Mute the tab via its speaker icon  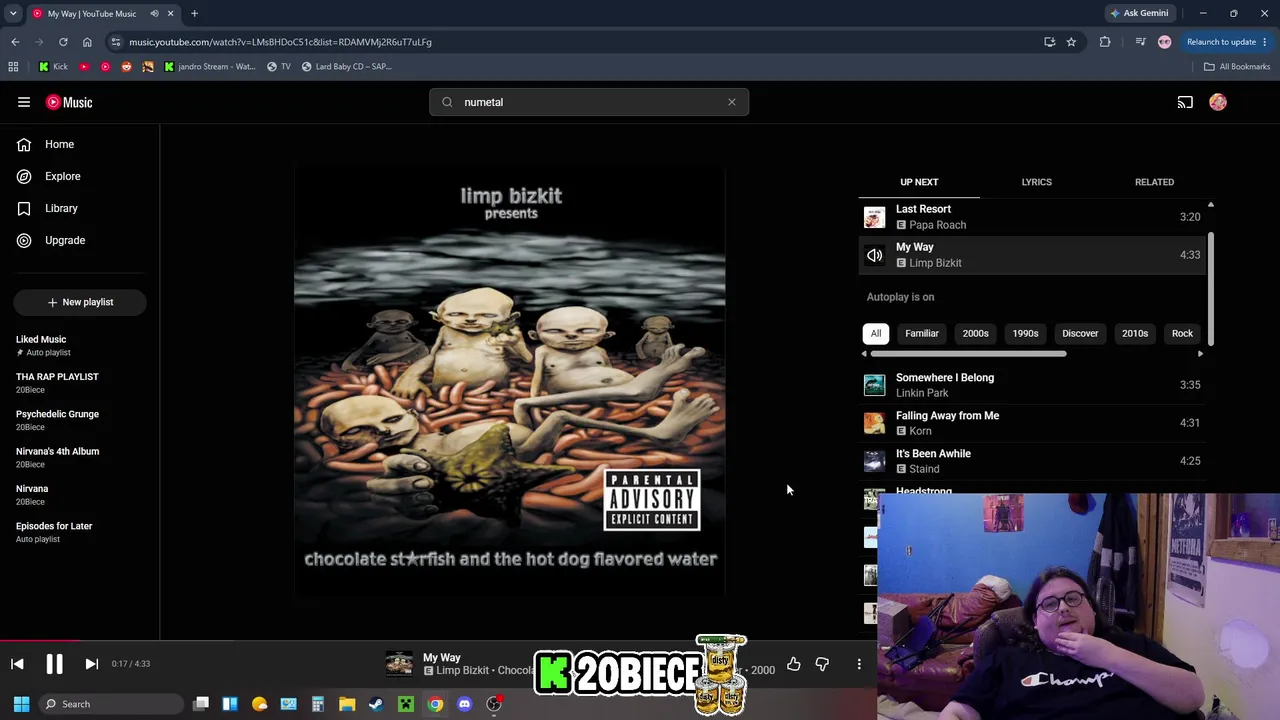click(154, 13)
